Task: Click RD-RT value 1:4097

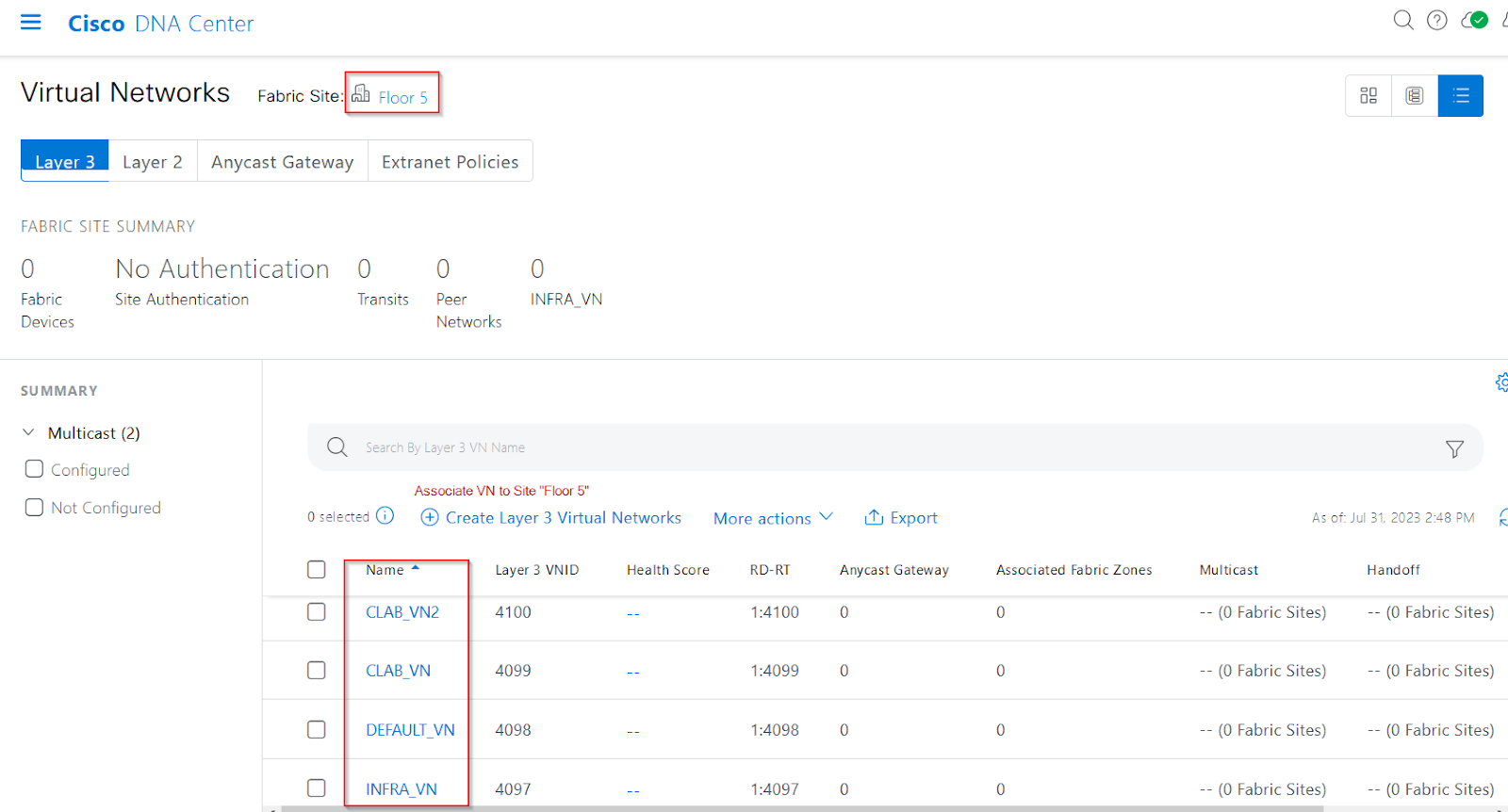Action: point(775,788)
